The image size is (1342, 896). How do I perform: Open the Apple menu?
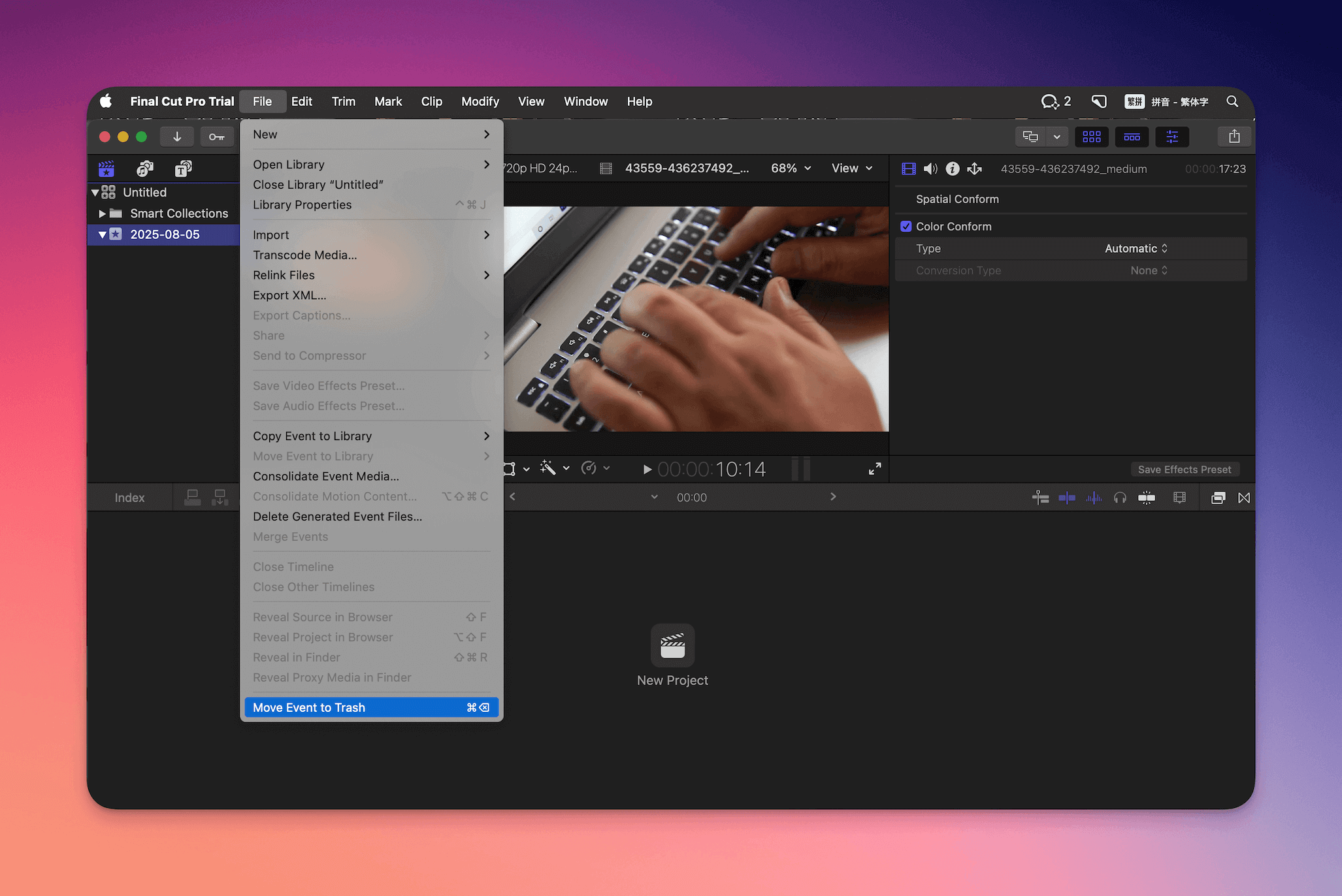pyautogui.click(x=106, y=101)
